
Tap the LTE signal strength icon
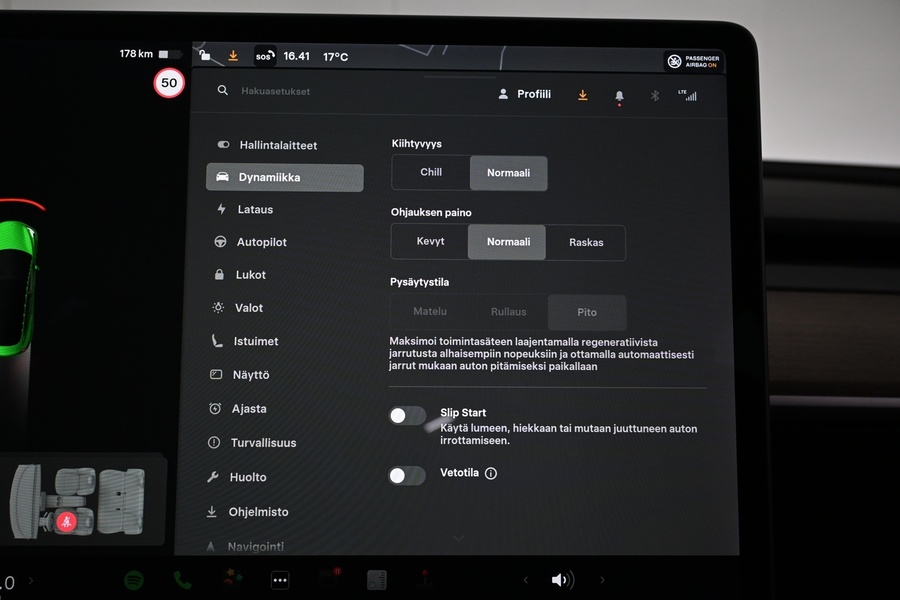tap(689, 93)
